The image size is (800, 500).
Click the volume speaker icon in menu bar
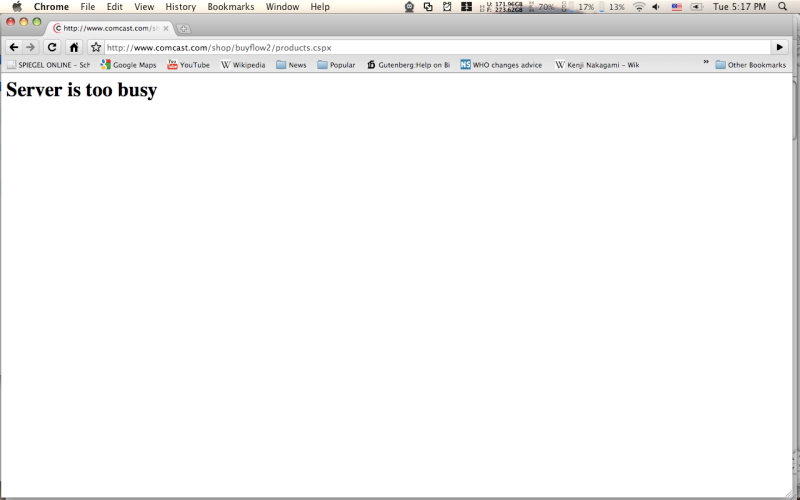[656, 7]
